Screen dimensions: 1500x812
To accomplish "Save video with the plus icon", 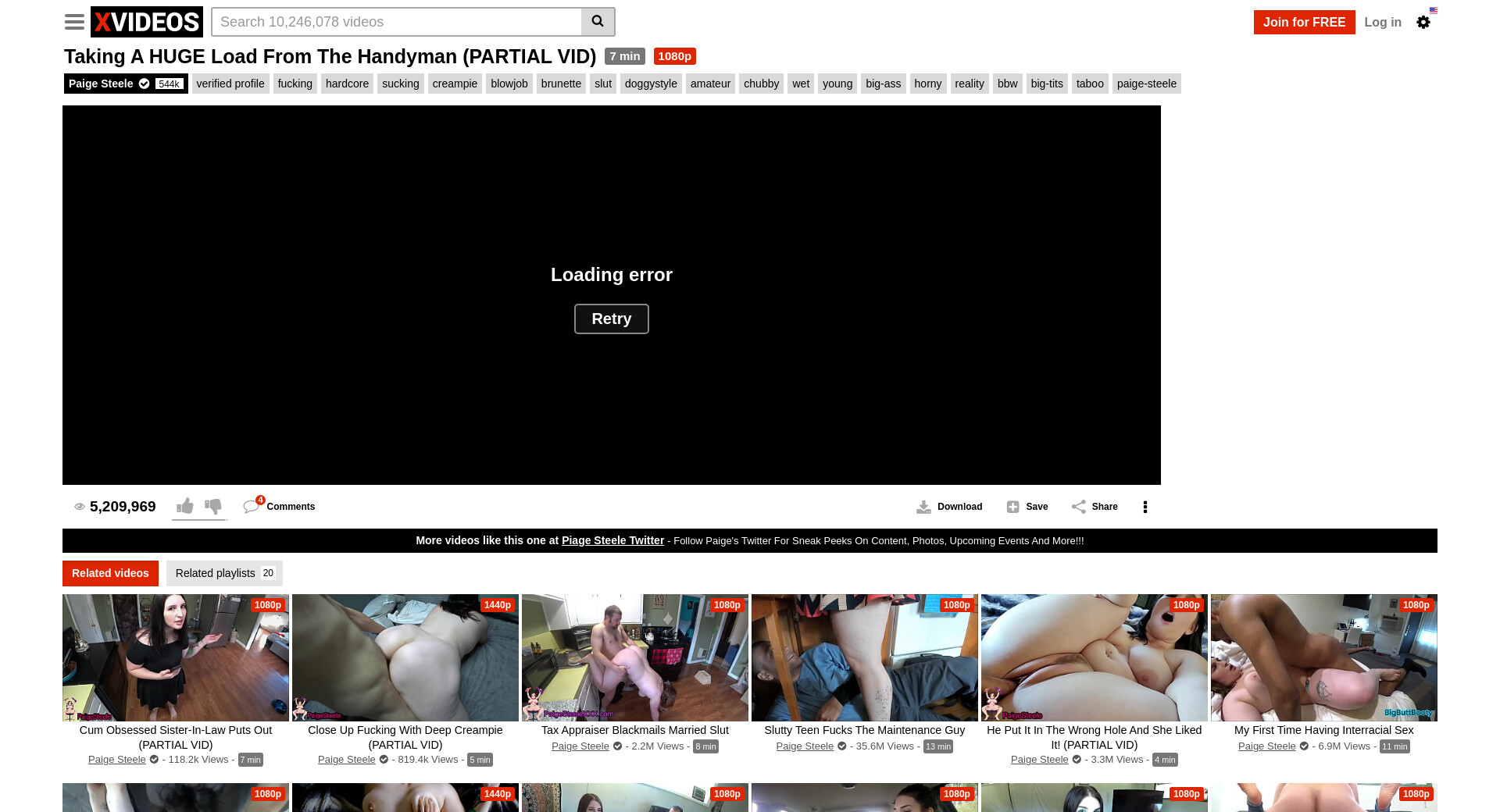I will click(1013, 507).
